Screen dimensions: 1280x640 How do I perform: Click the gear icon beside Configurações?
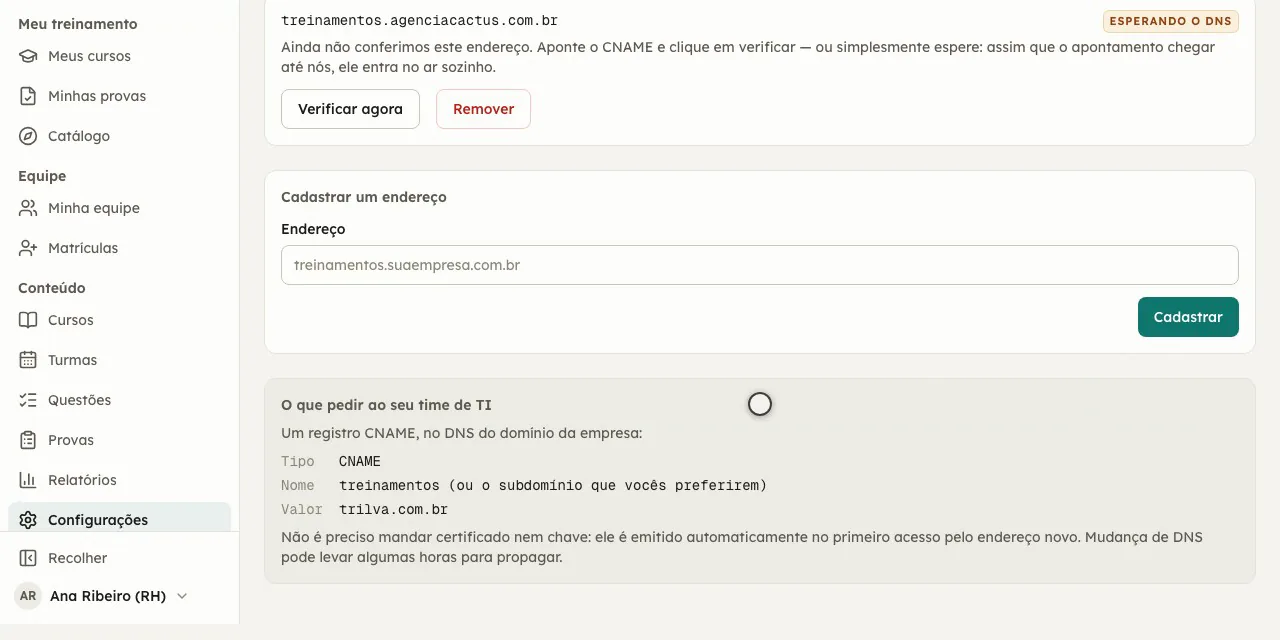click(28, 520)
